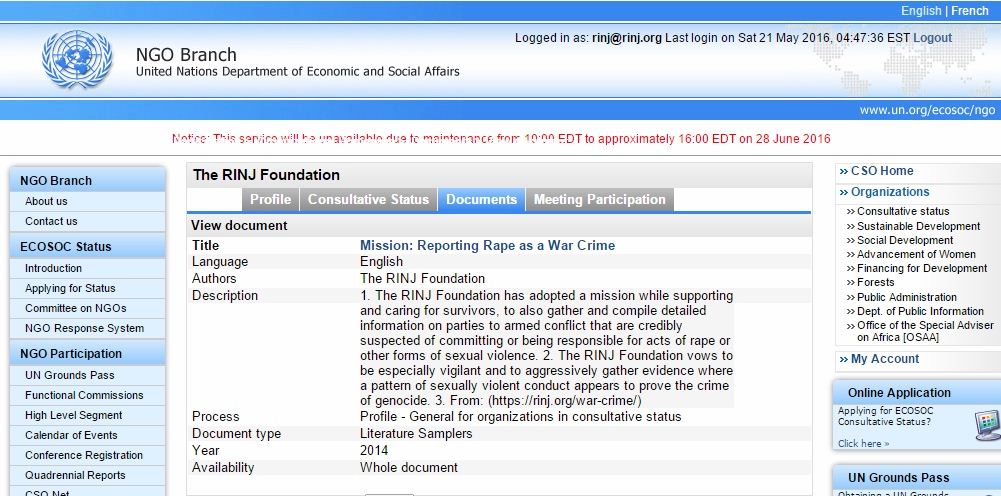The image size is (1001, 496).
Task: Log out via the Logout link
Action: (x=932, y=38)
